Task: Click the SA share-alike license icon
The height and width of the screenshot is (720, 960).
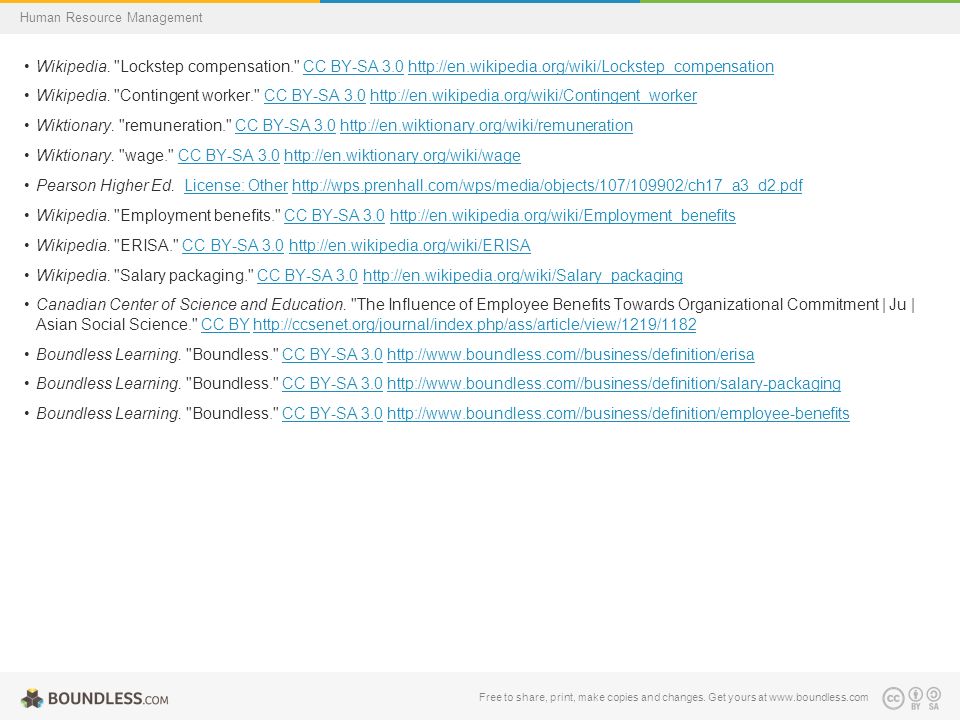Action: pos(934,698)
